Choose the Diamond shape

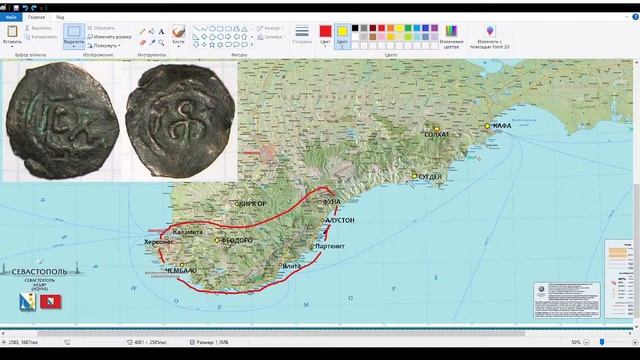[x=204, y=37]
